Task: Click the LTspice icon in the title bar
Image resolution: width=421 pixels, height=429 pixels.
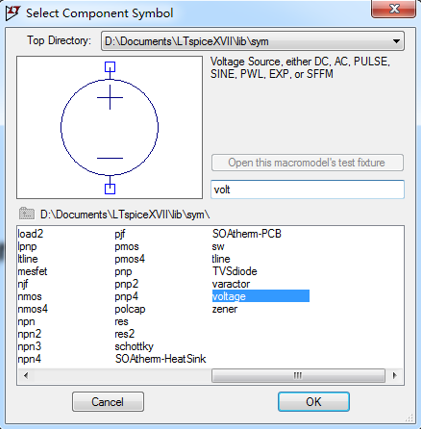Action: pyautogui.click(x=13, y=13)
